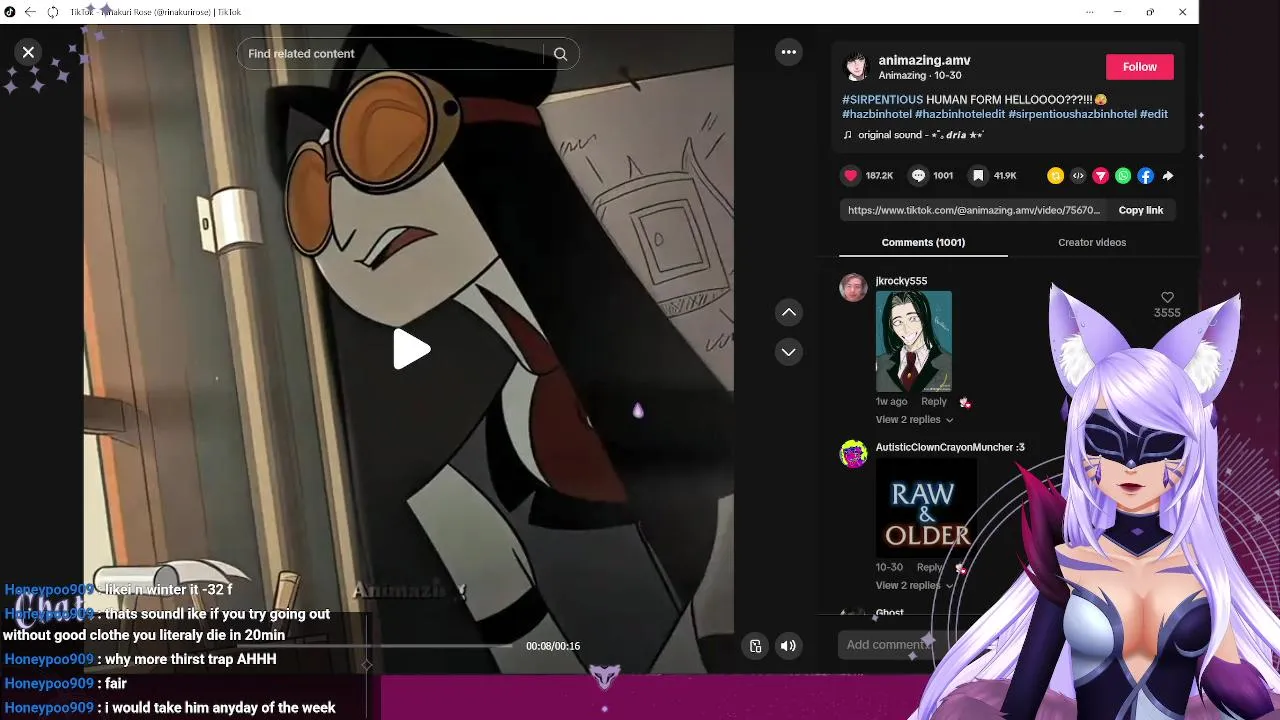Follow animazing.amv
Image resolution: width=1280 pixels, height=720 pixels.
click(1139, 67)
